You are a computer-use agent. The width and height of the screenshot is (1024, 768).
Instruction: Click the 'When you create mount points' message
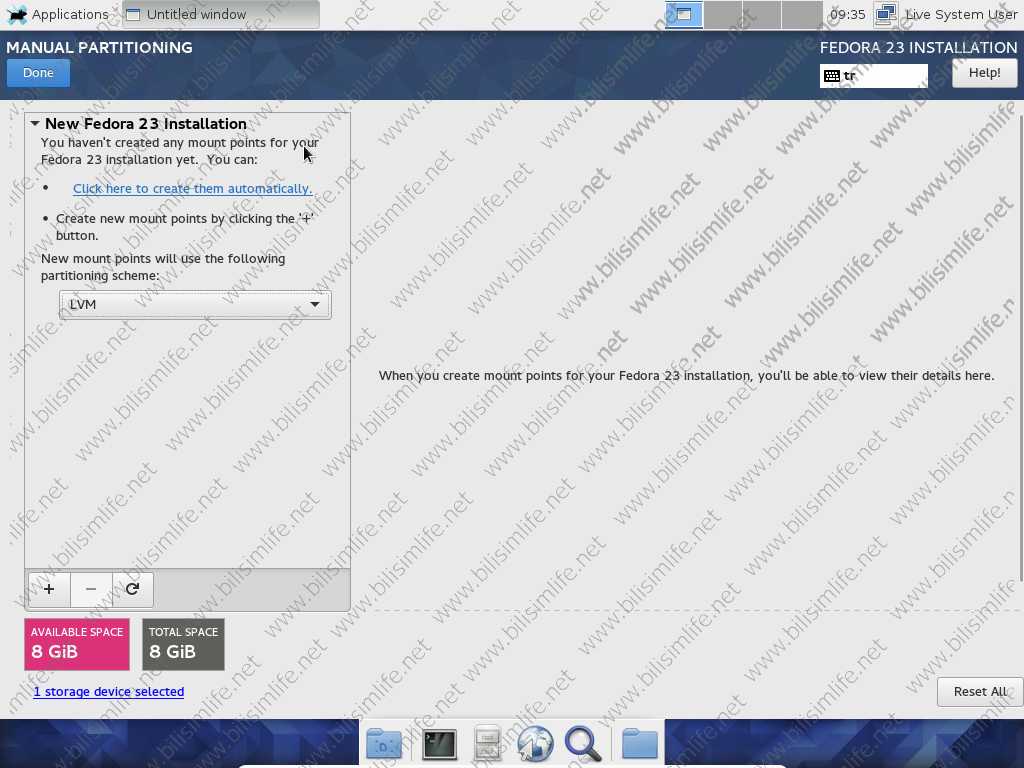click(686, 376)
